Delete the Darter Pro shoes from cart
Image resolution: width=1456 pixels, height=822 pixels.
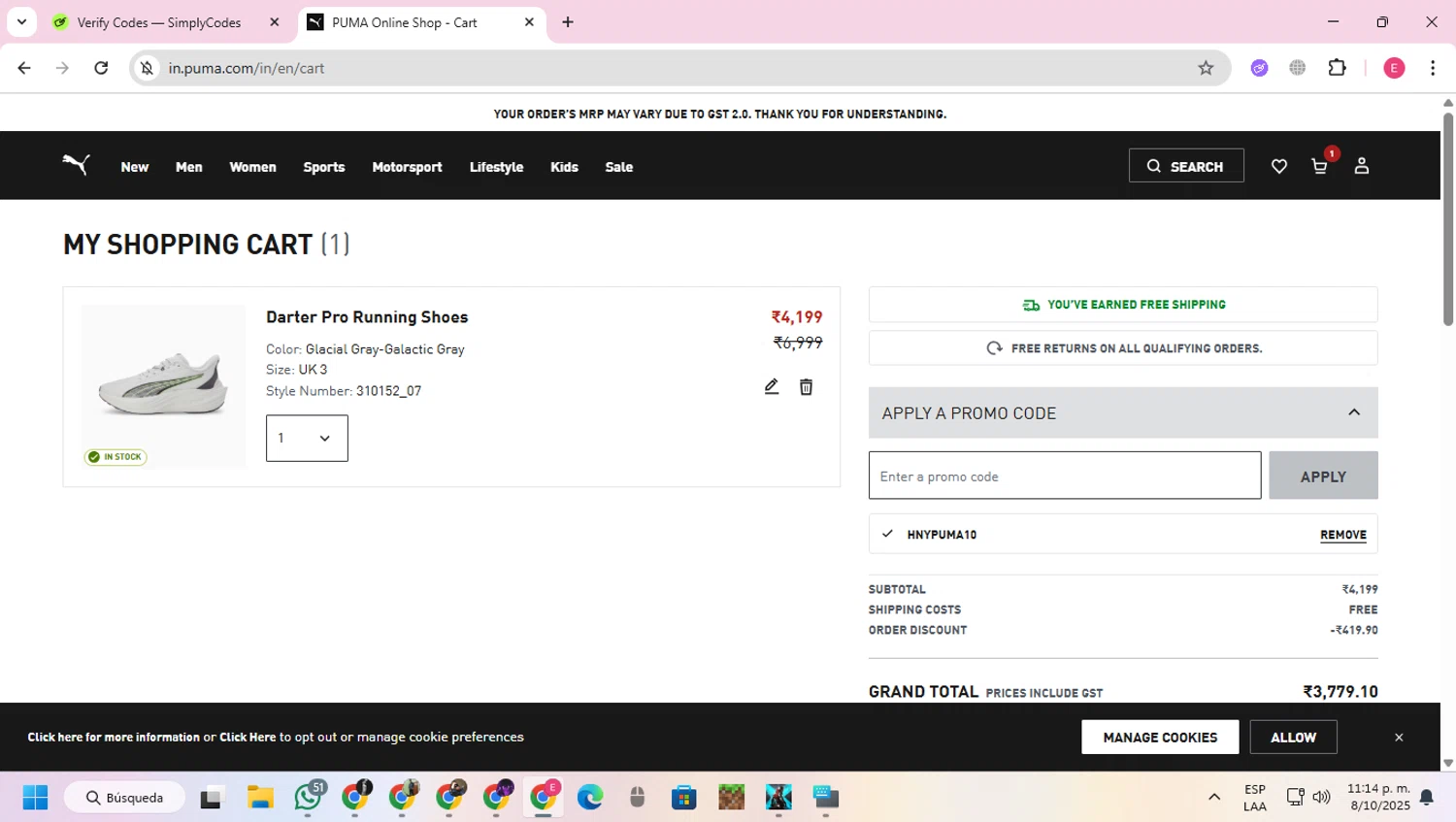click(806, 387)
